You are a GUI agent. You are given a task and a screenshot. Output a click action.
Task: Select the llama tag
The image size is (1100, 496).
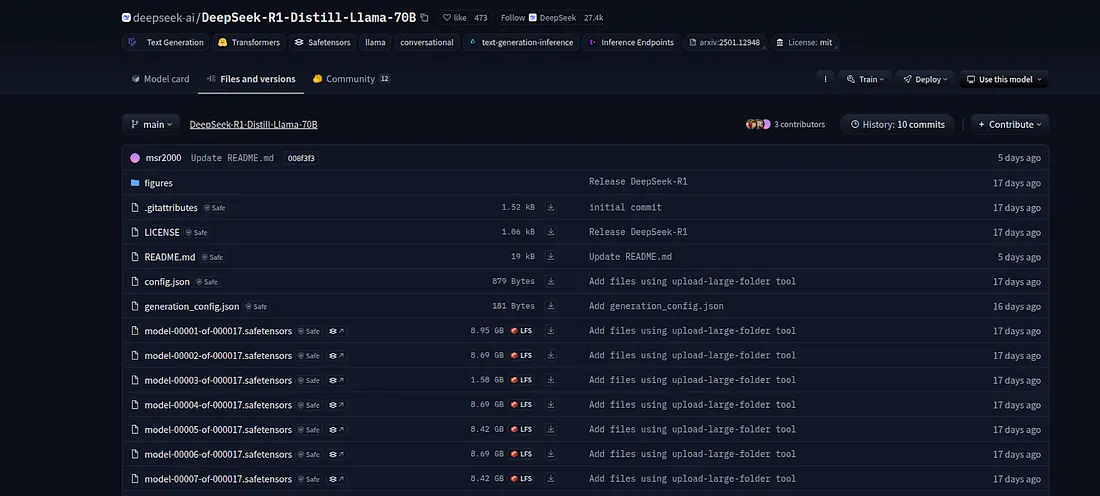click(375, 42)
